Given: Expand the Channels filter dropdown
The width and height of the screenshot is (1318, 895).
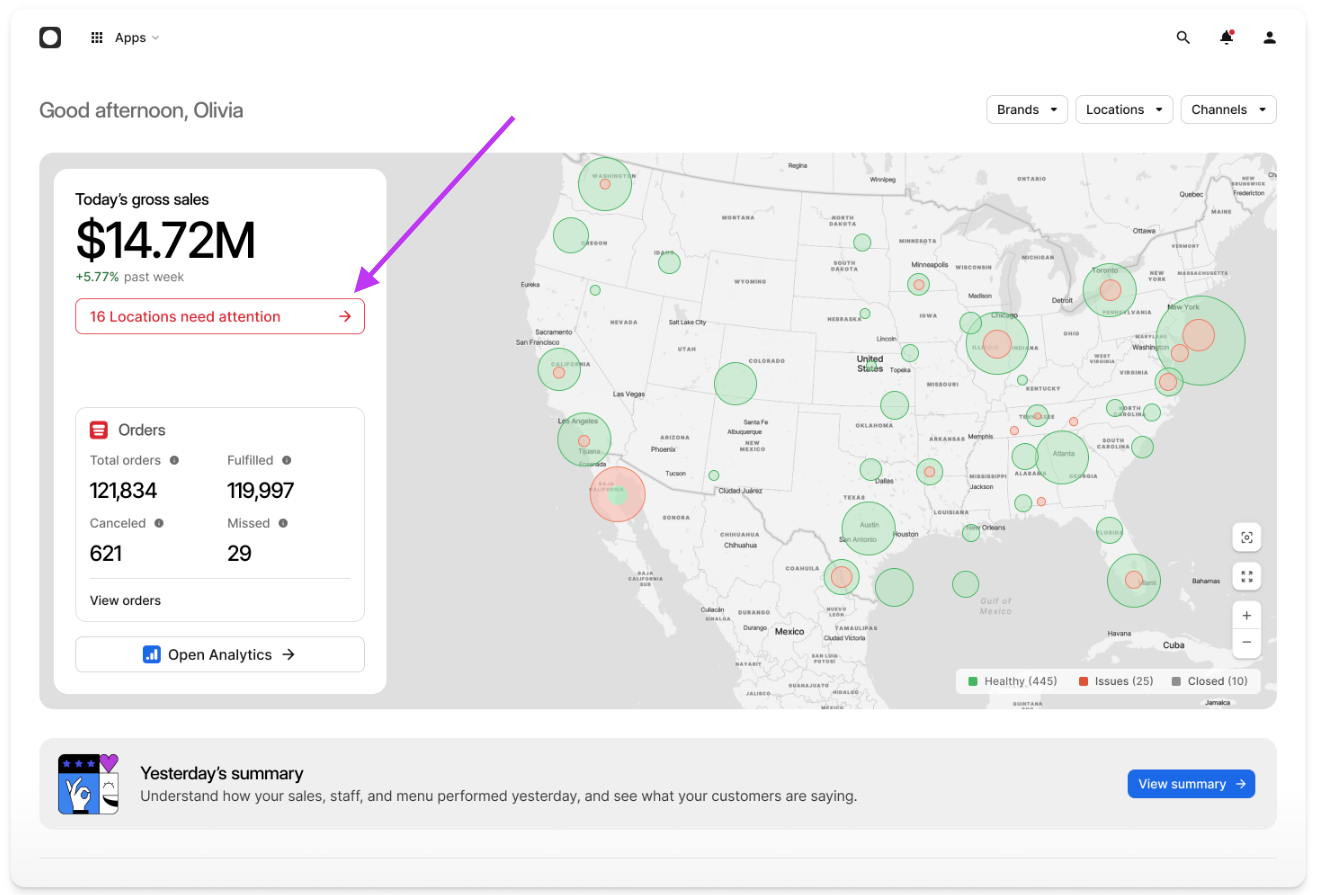Looking at the screenshot, I should coord(1228,110).
